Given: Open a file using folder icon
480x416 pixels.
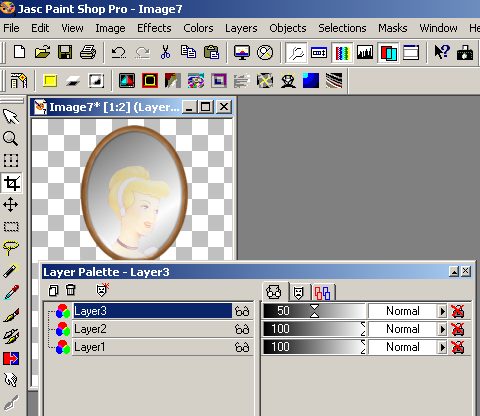Looking at the screenshot, I should coord(42,52).
